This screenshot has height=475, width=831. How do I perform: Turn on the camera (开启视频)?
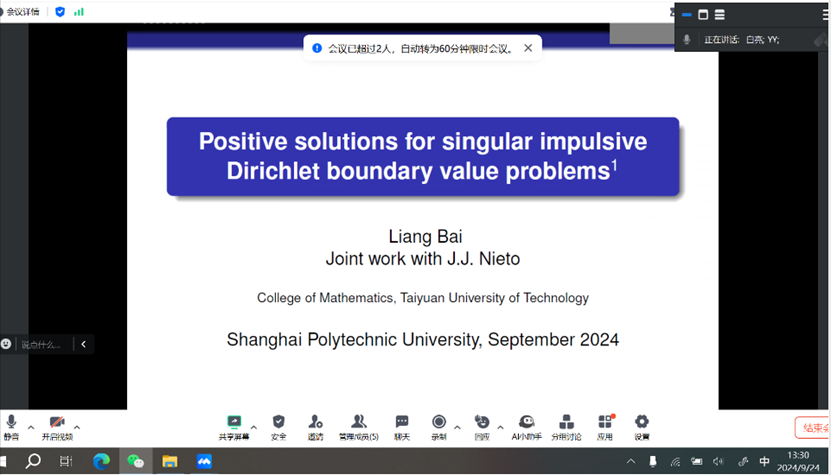(x=57, y=424)
